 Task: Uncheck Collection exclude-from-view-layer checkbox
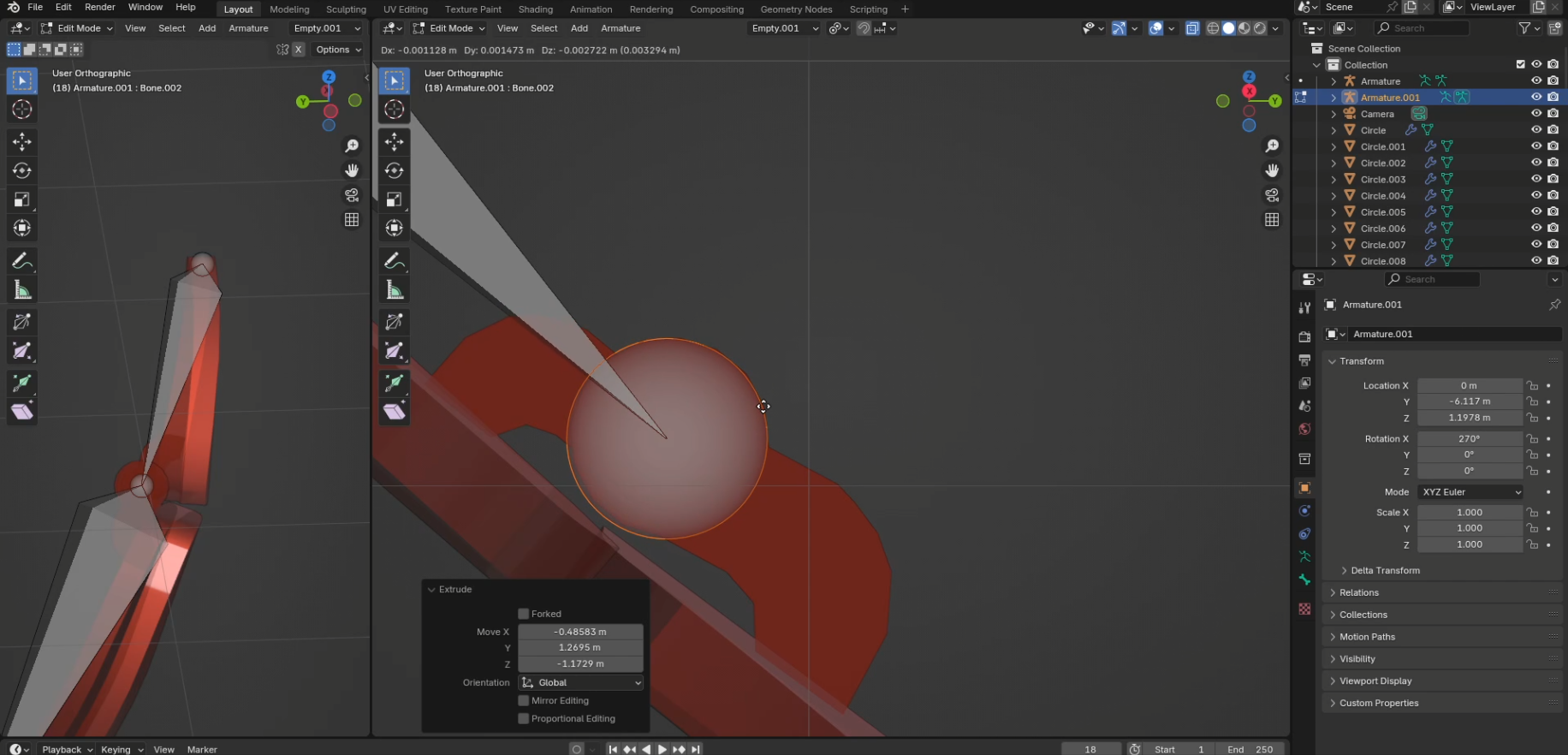pyautogui.click(x=1520, y=64)
